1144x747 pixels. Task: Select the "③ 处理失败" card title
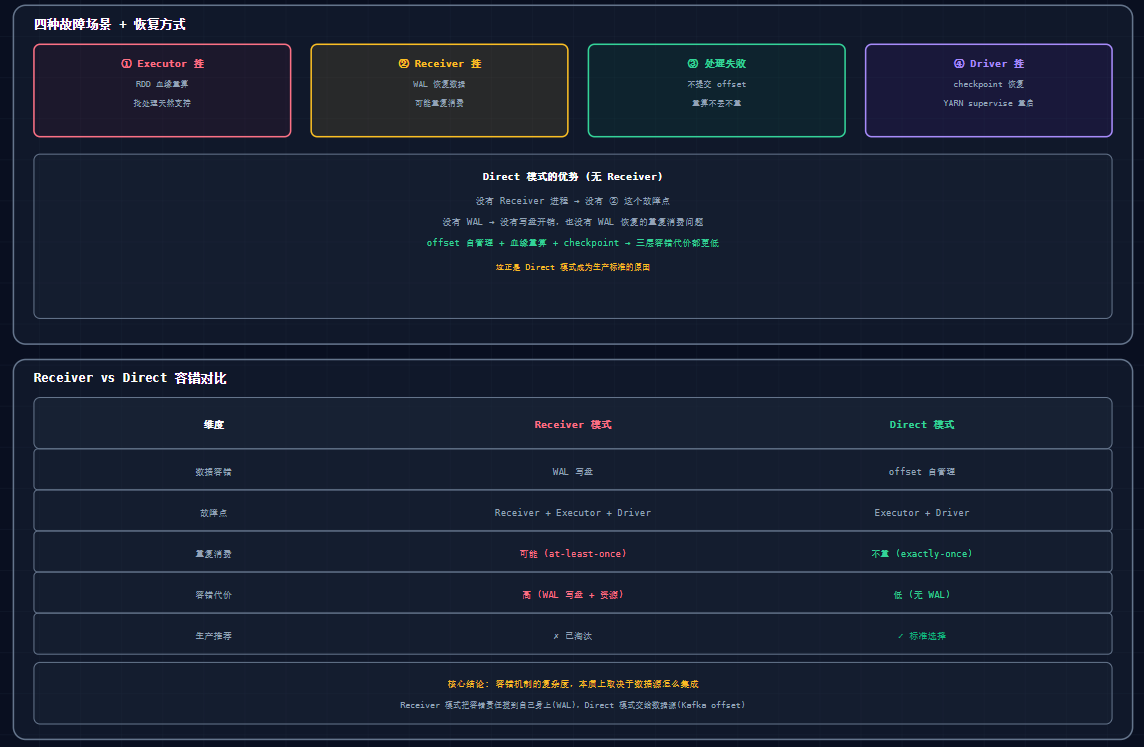(x=716, y=63)
